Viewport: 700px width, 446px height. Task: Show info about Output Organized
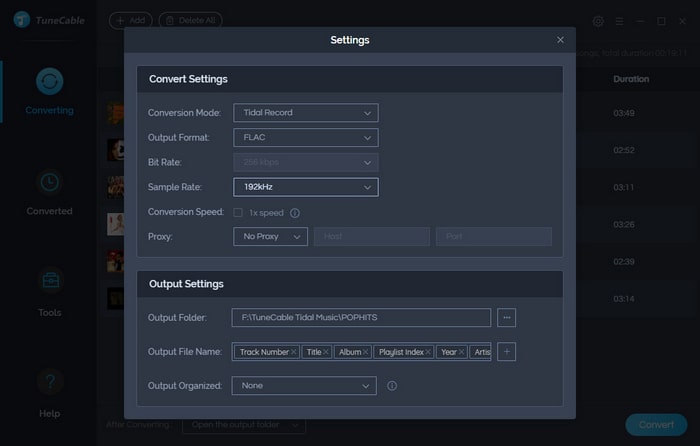point(392,386)
